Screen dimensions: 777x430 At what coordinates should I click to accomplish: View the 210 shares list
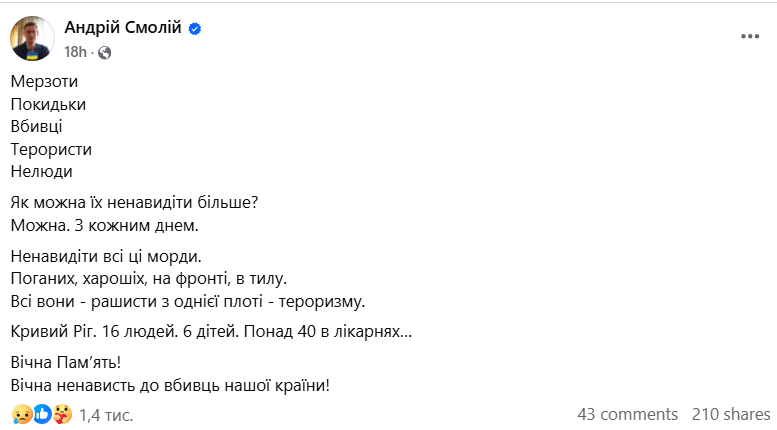pos(731,414)
